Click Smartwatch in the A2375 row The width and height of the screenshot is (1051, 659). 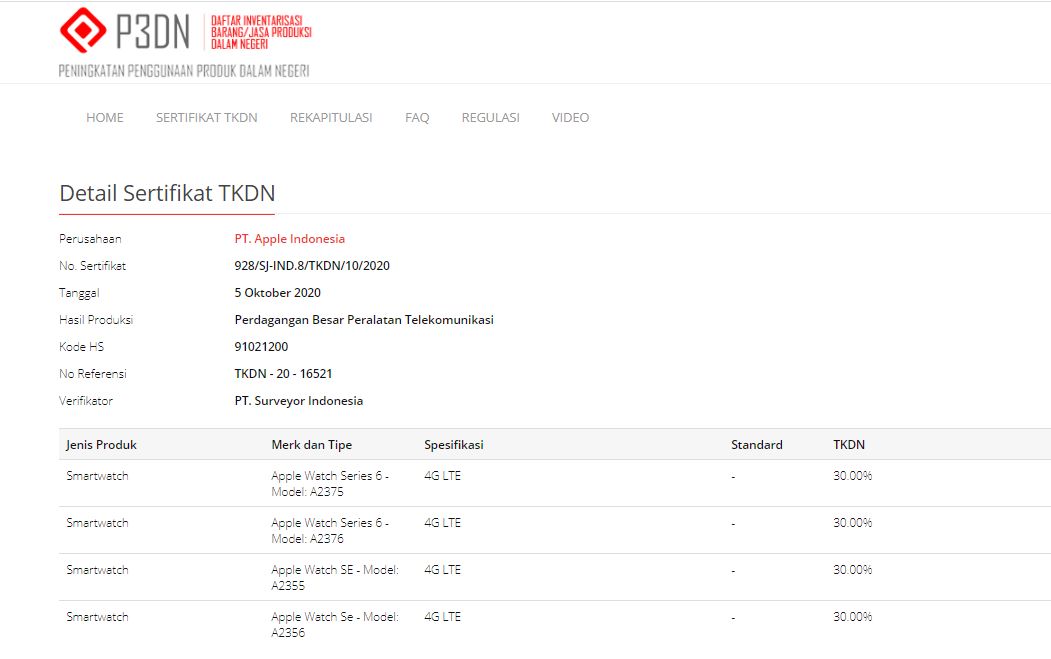pyautogui.click(x=97, y=476)
